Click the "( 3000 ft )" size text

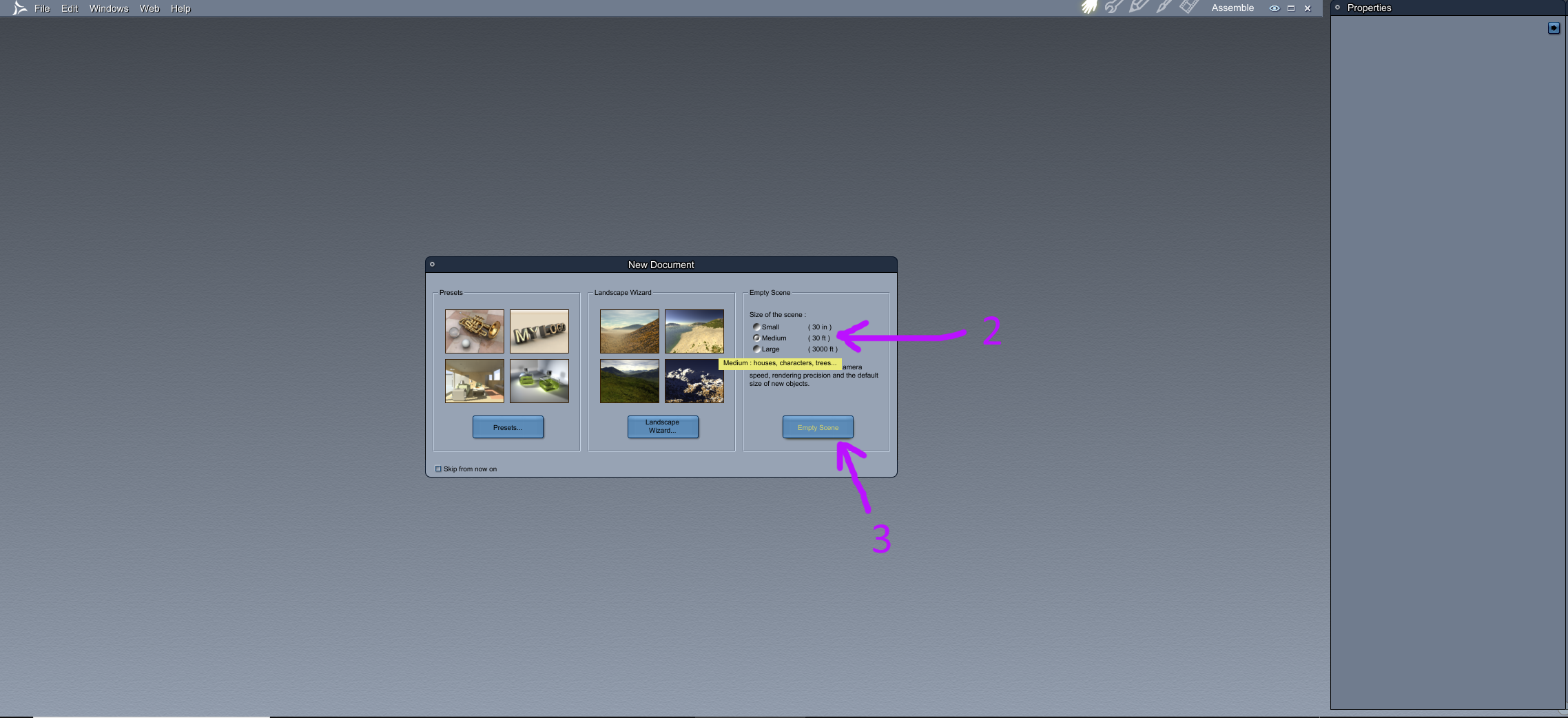(x=823, y=349)
